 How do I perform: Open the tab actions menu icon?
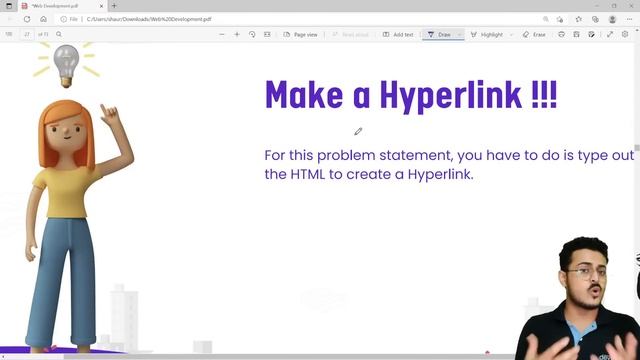(9, 6)
